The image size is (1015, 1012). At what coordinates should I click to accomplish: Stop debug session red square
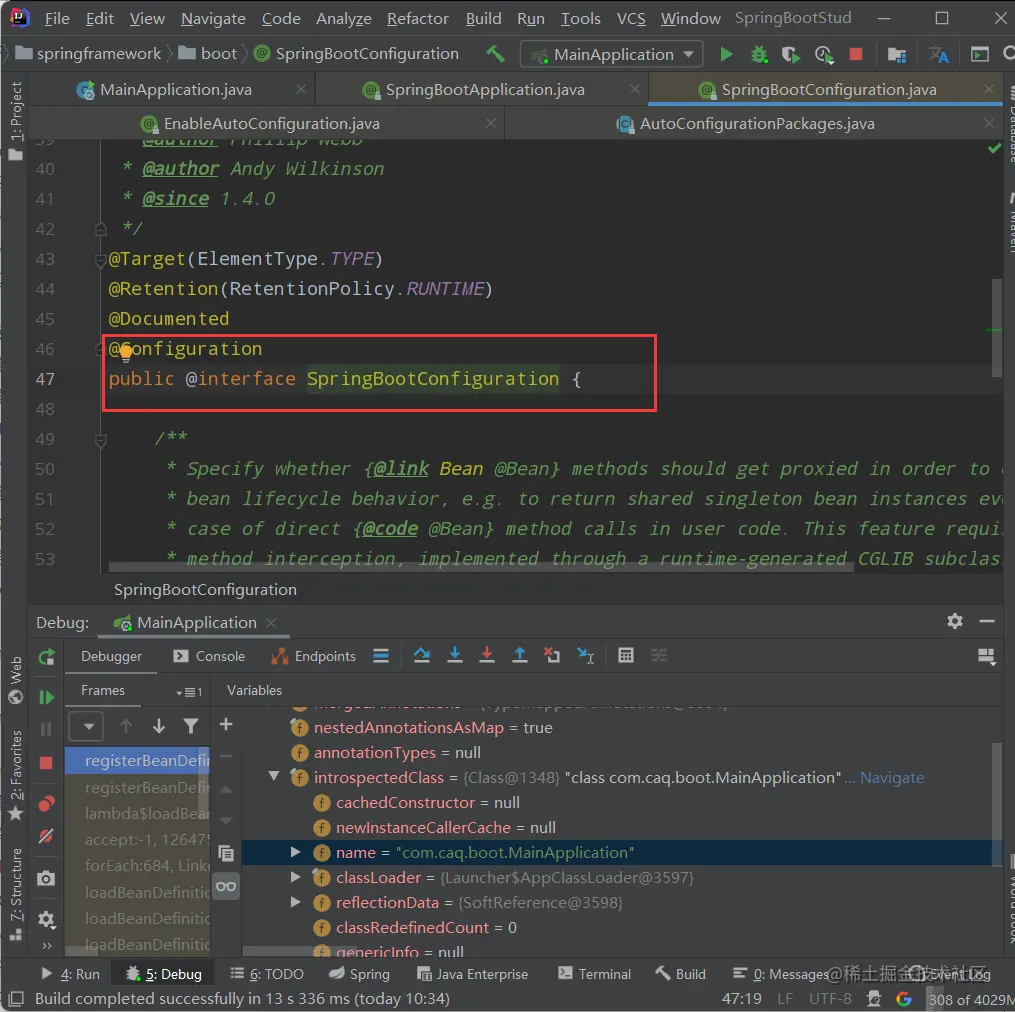pos(46,763)
